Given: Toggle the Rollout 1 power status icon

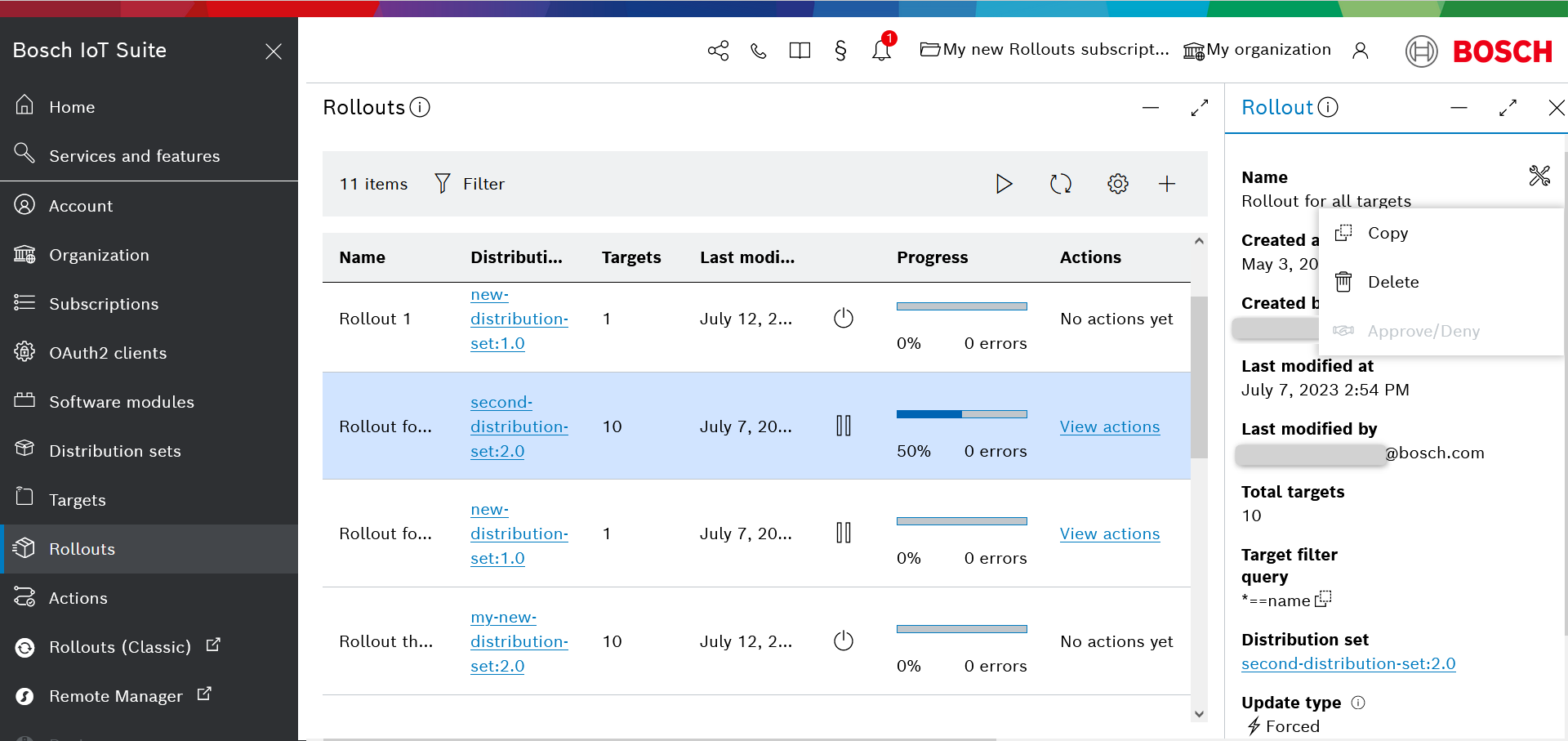Looking at the screenshot, I should [844, 319].
